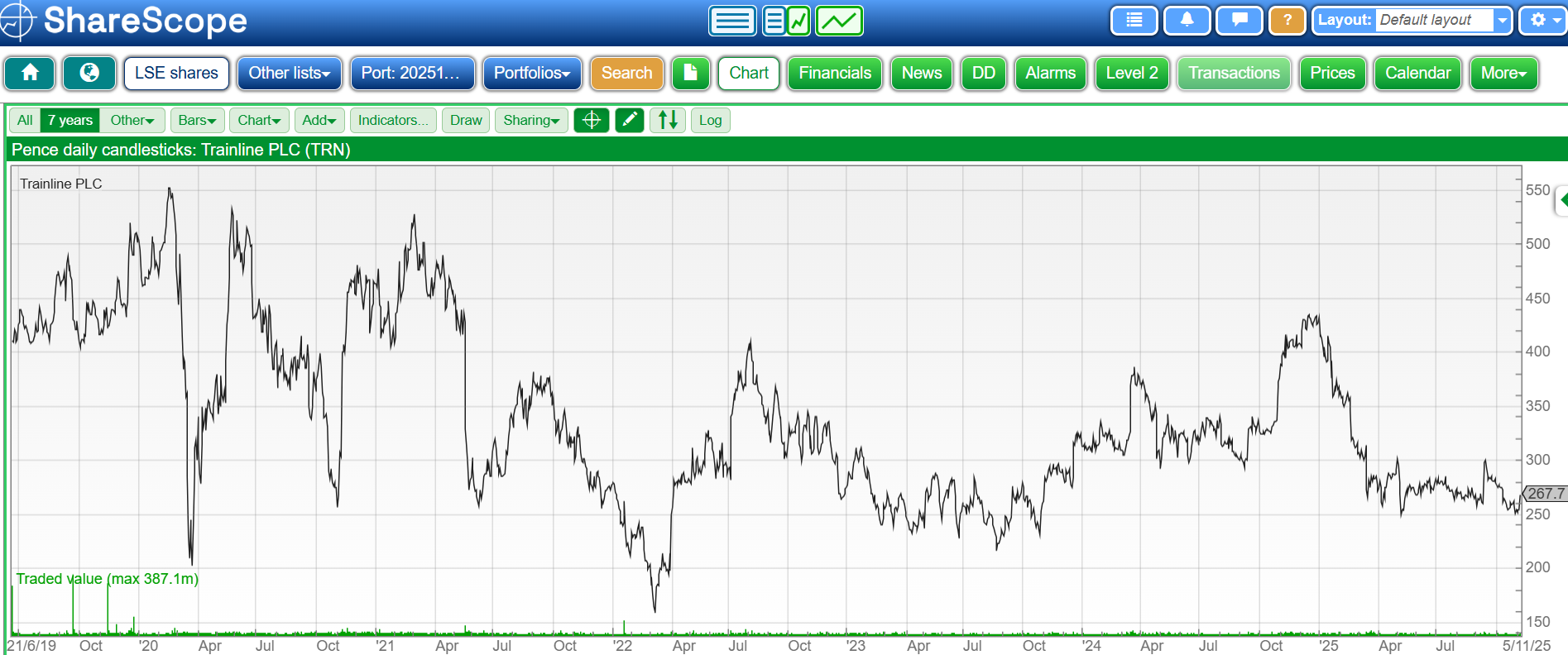This screenshot has height=655, width=1568.
Task: Switch to the list-only view icon
Action: click(x=732, y=21)
